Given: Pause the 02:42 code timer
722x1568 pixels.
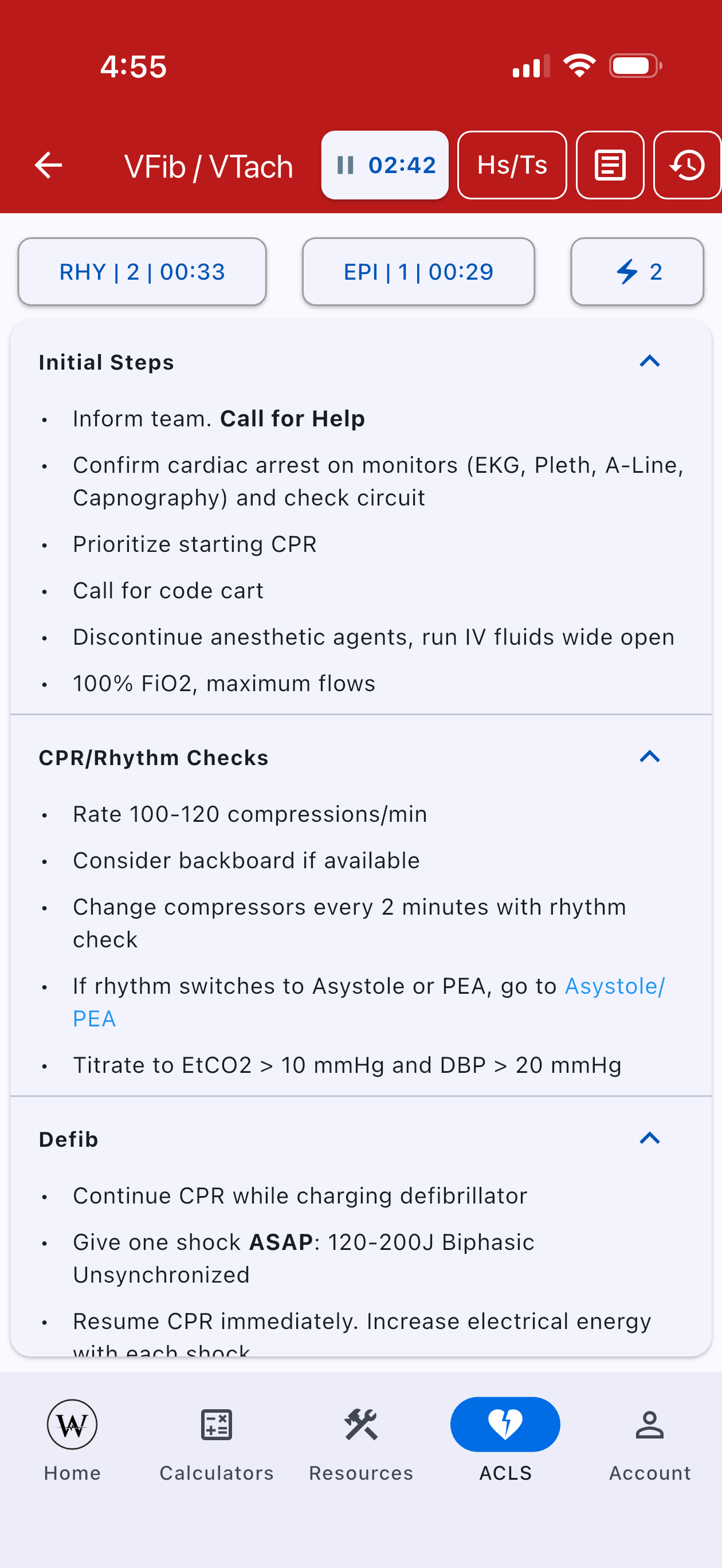Looking at the screenshot, I should pyautogui.click(x=384, y=165).
